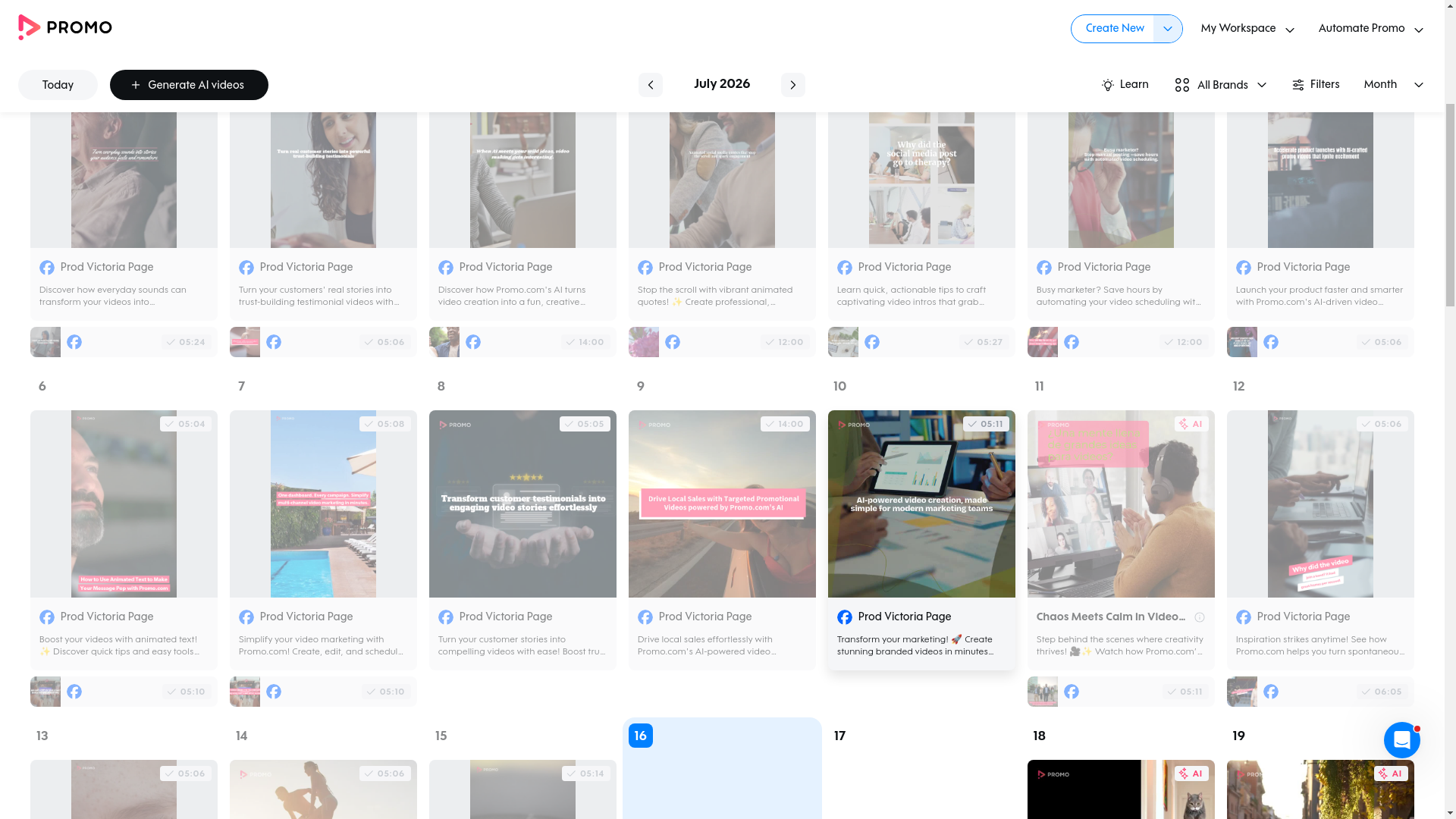Viewport: 1456px width, 819px height.
Task: Click the 05:04 status check badge on day 6
Action: click(x=186, y=424)
